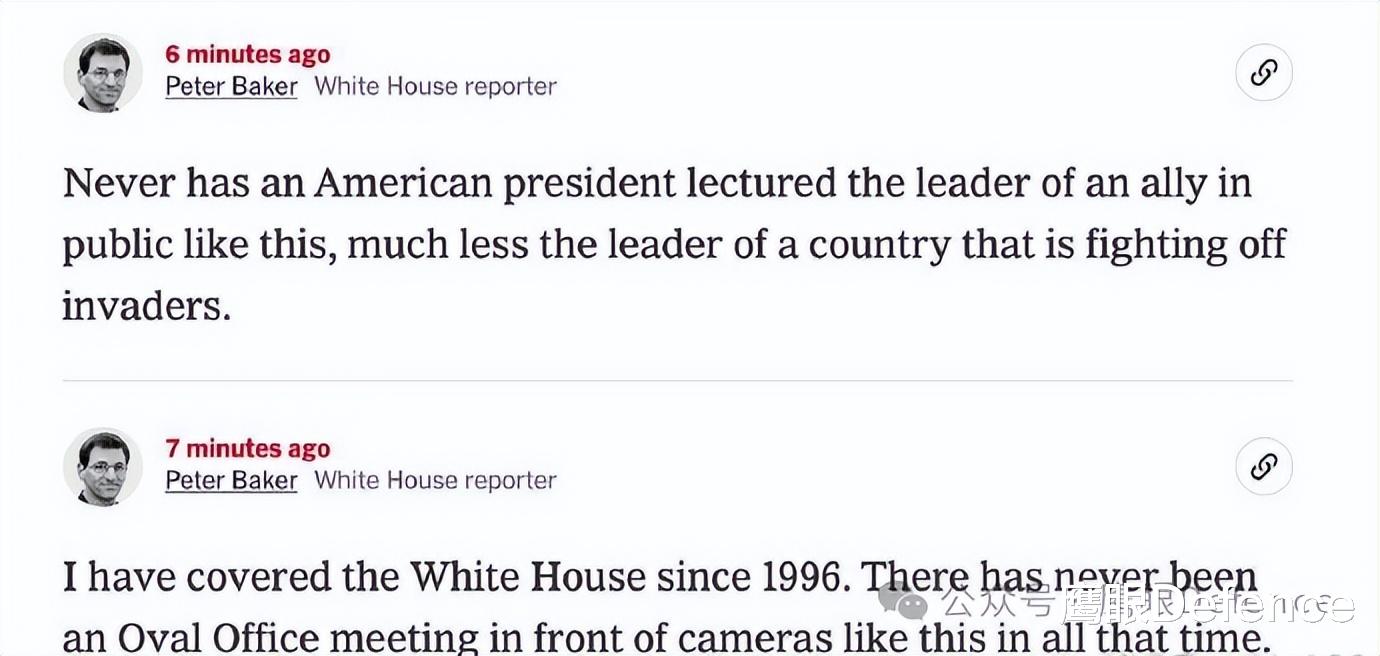Click the line starting "Never has an American president"

(x=656, y=184)
